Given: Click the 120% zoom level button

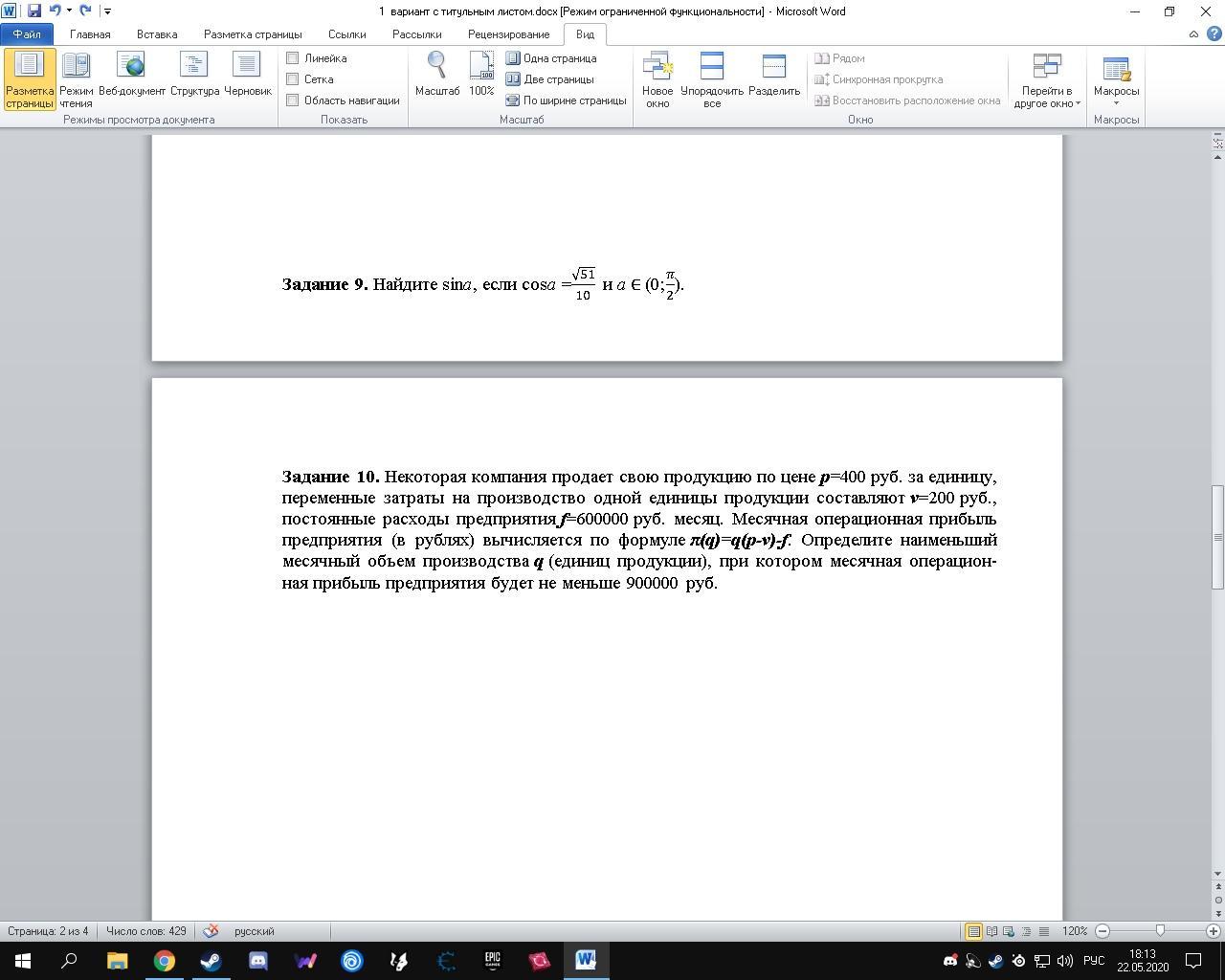Looking at the screenshot, I should point(1075,931).
